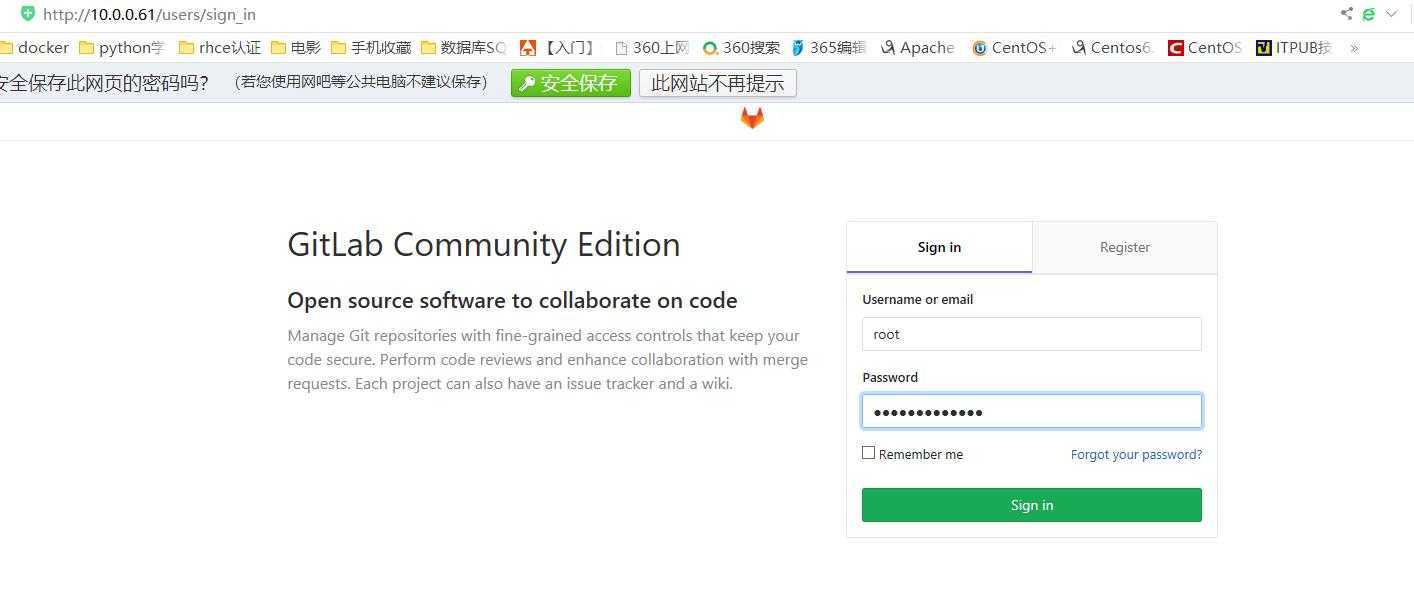Enable the Remember me checkbox
This screenshot has height=599, width=1414.
869,453
